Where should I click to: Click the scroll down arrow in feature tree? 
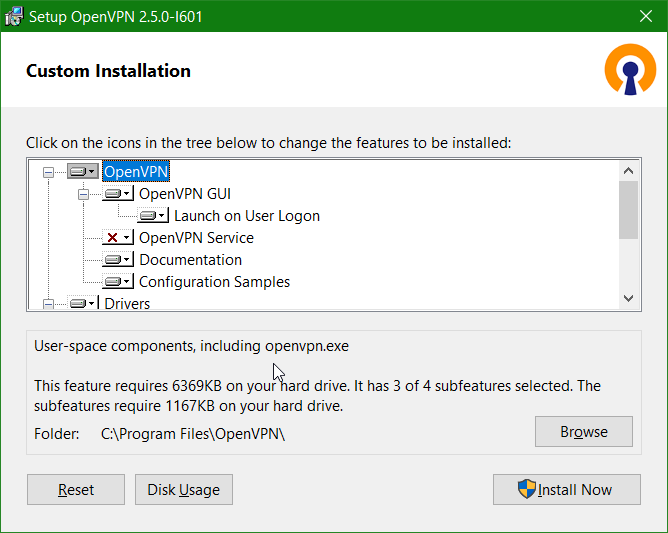click(x=629, y=297)
